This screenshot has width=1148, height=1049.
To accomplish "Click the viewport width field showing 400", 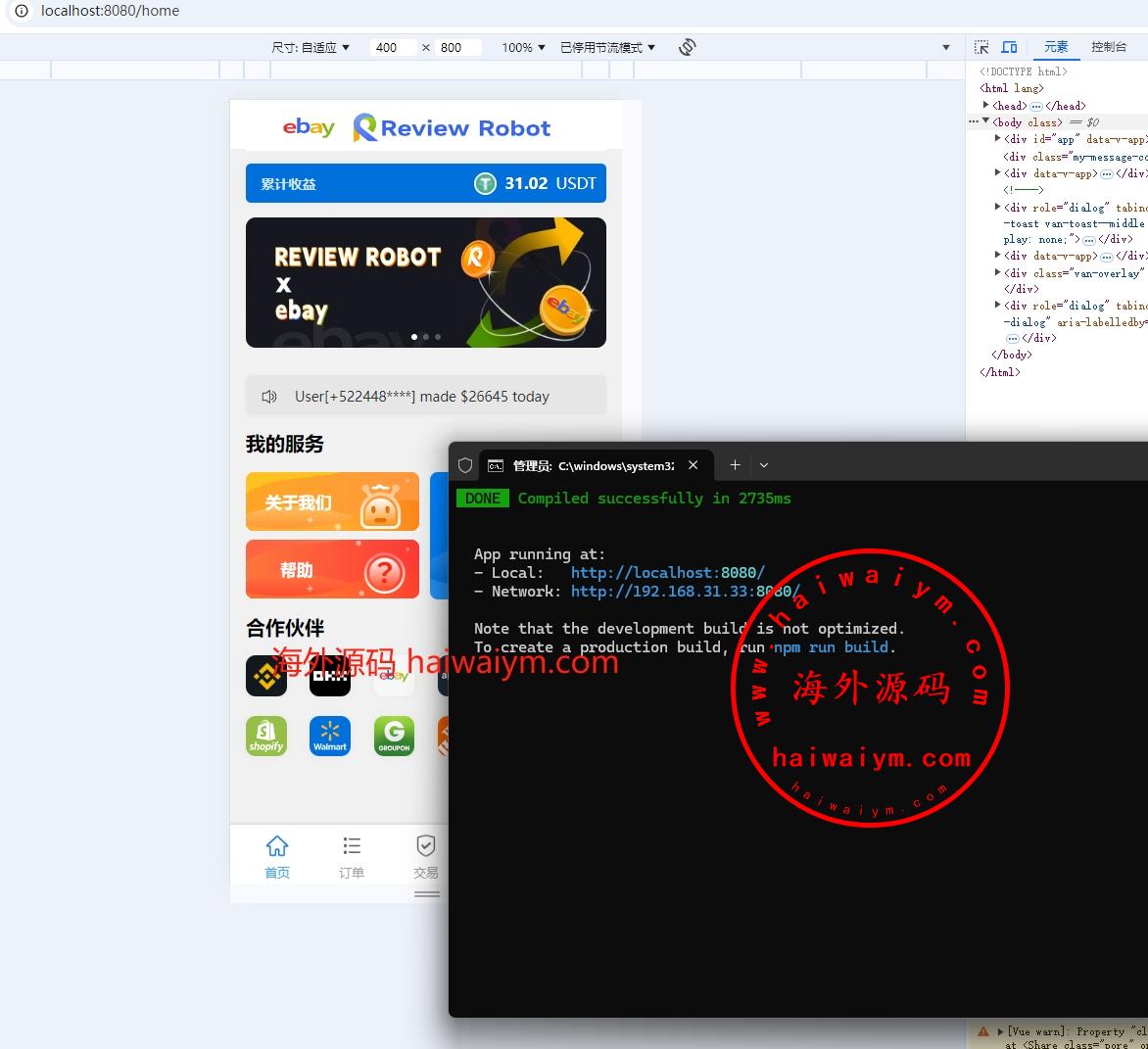I will [x=392, y=47].
